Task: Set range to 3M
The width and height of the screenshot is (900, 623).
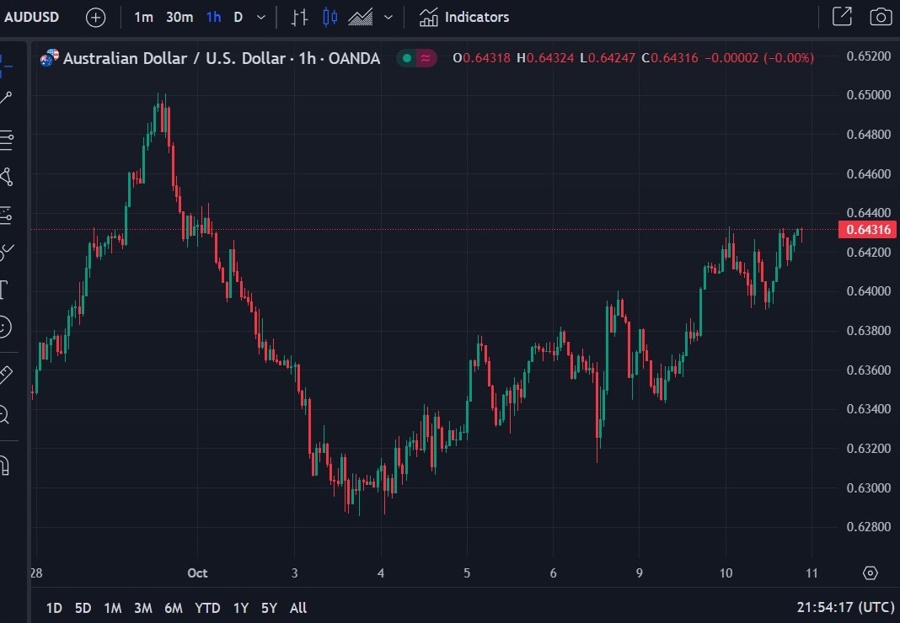Action: click(x=143, y=607)
